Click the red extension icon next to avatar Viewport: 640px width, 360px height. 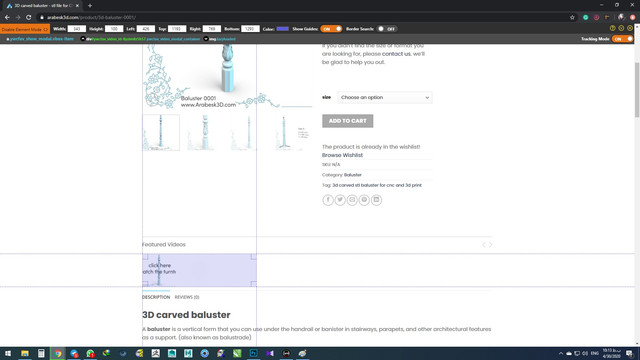[x=633, y=17]
